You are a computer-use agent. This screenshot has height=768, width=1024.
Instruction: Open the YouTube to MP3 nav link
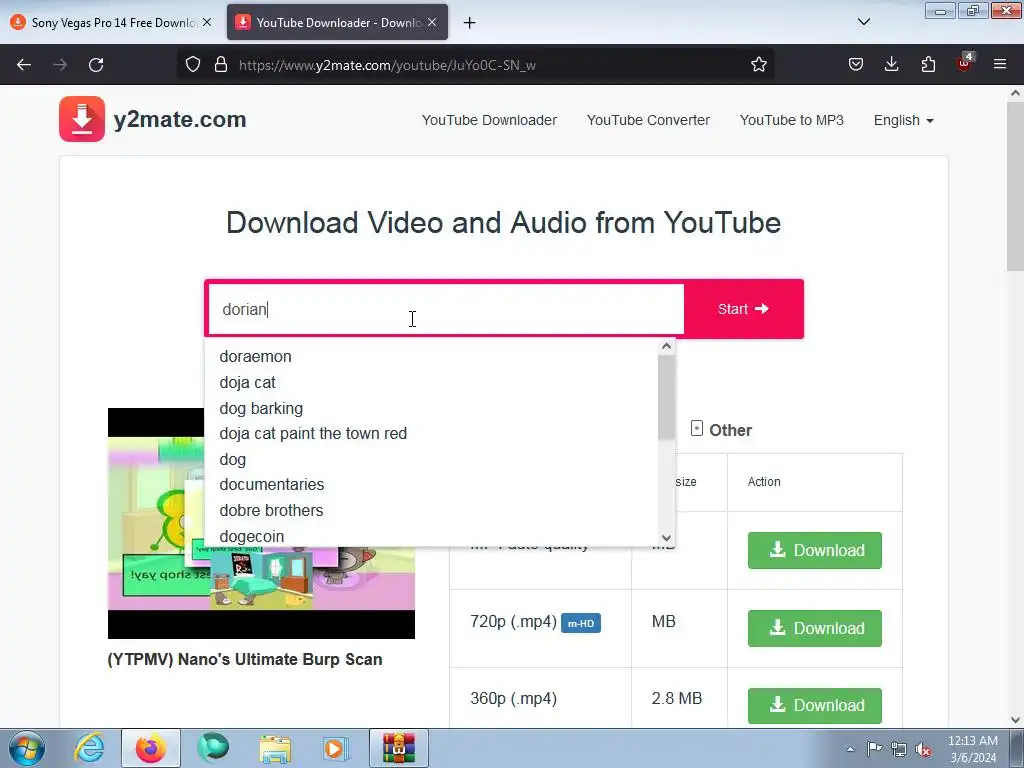pyautogui.click(x=792, y=120)
